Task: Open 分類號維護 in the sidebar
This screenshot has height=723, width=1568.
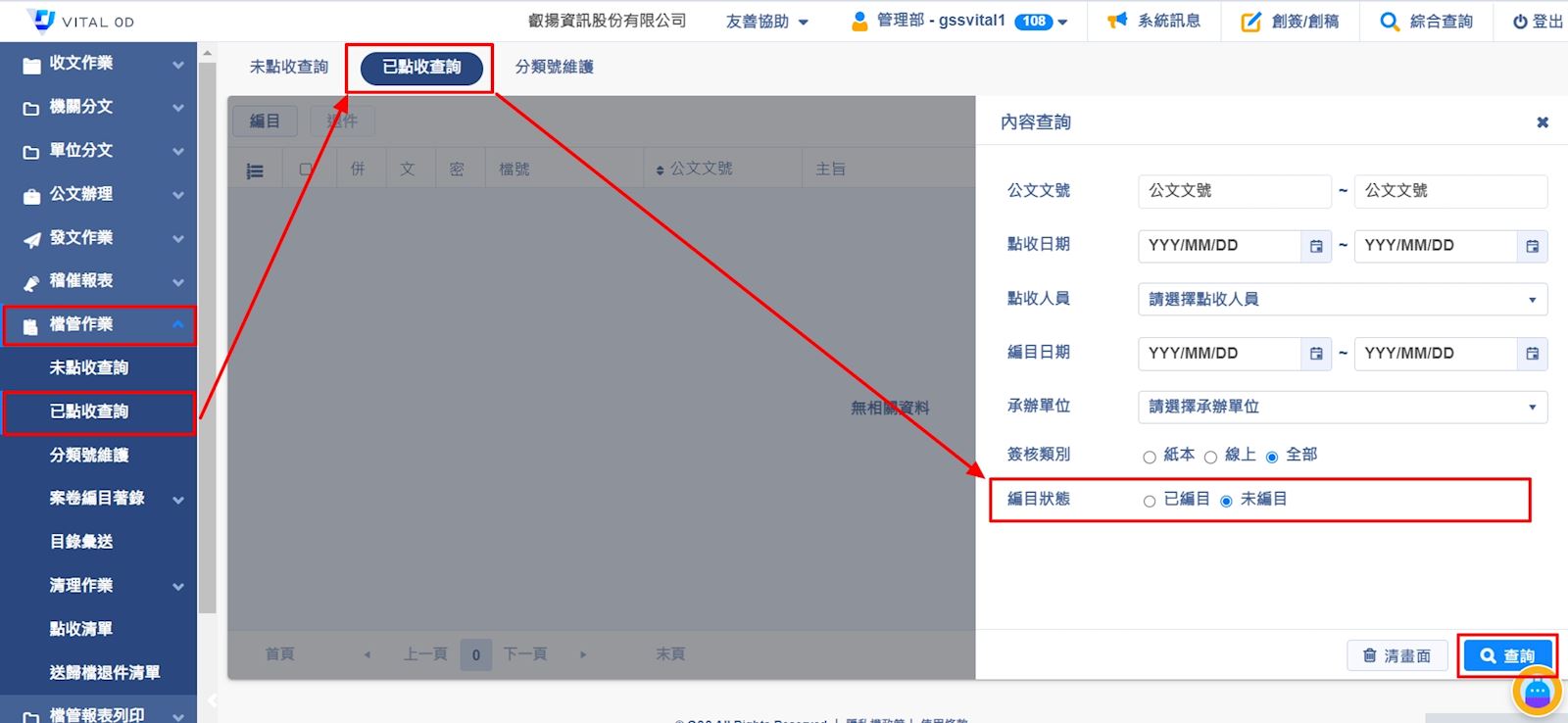Action: pyautogui.click(x=89, y=456)
